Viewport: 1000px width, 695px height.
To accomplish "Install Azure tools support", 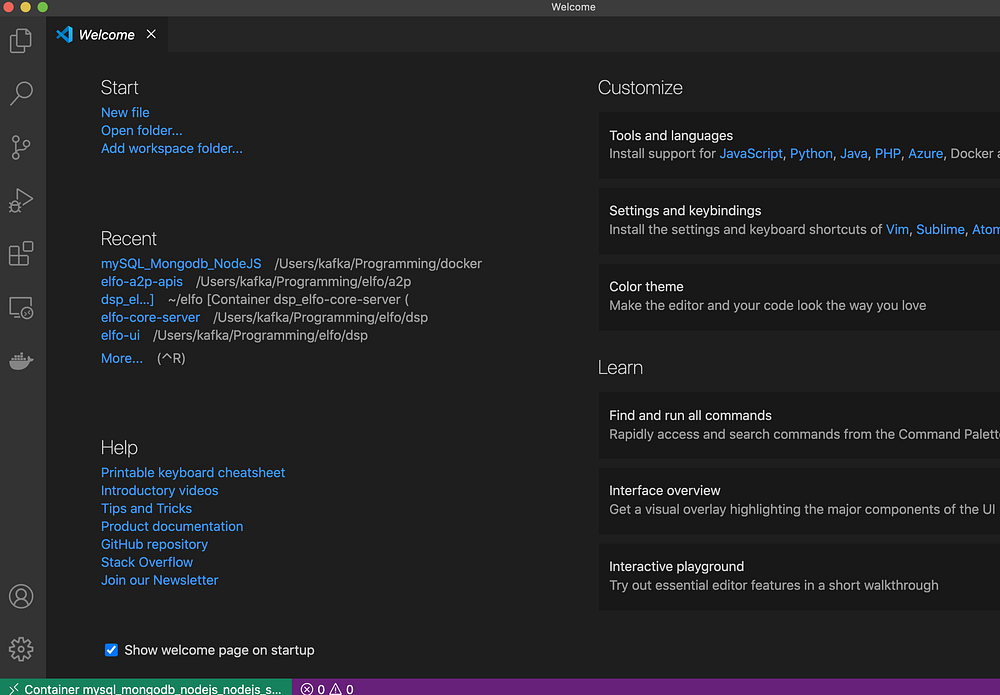I will point(925,154).
